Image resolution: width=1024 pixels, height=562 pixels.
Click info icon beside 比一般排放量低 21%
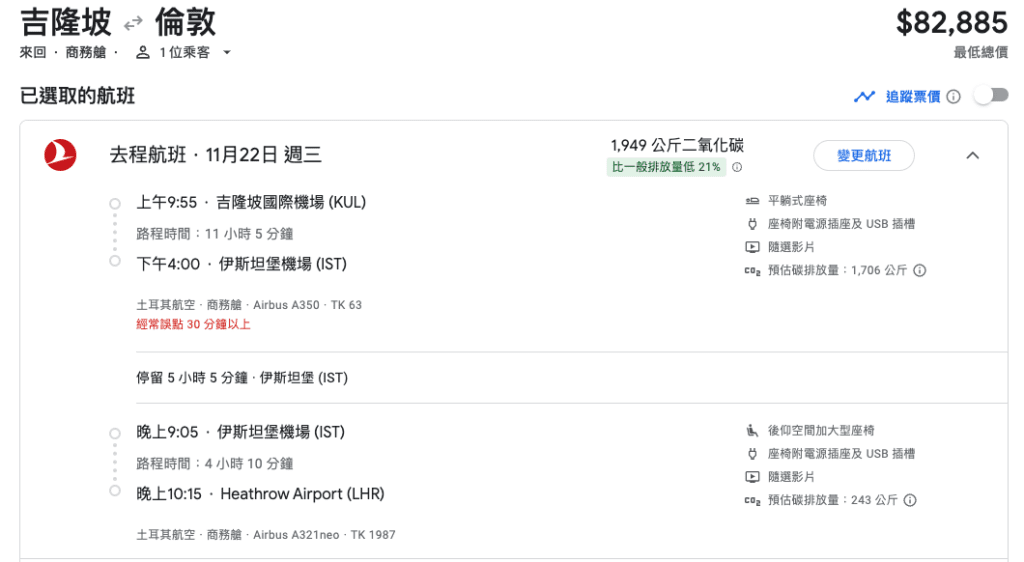[737, 167]
